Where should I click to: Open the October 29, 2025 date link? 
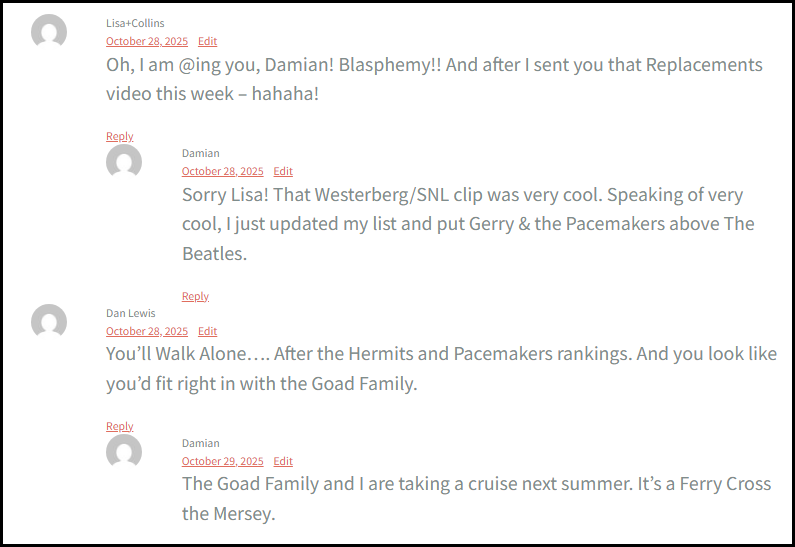pyautogui.click(x=222, y=461)
